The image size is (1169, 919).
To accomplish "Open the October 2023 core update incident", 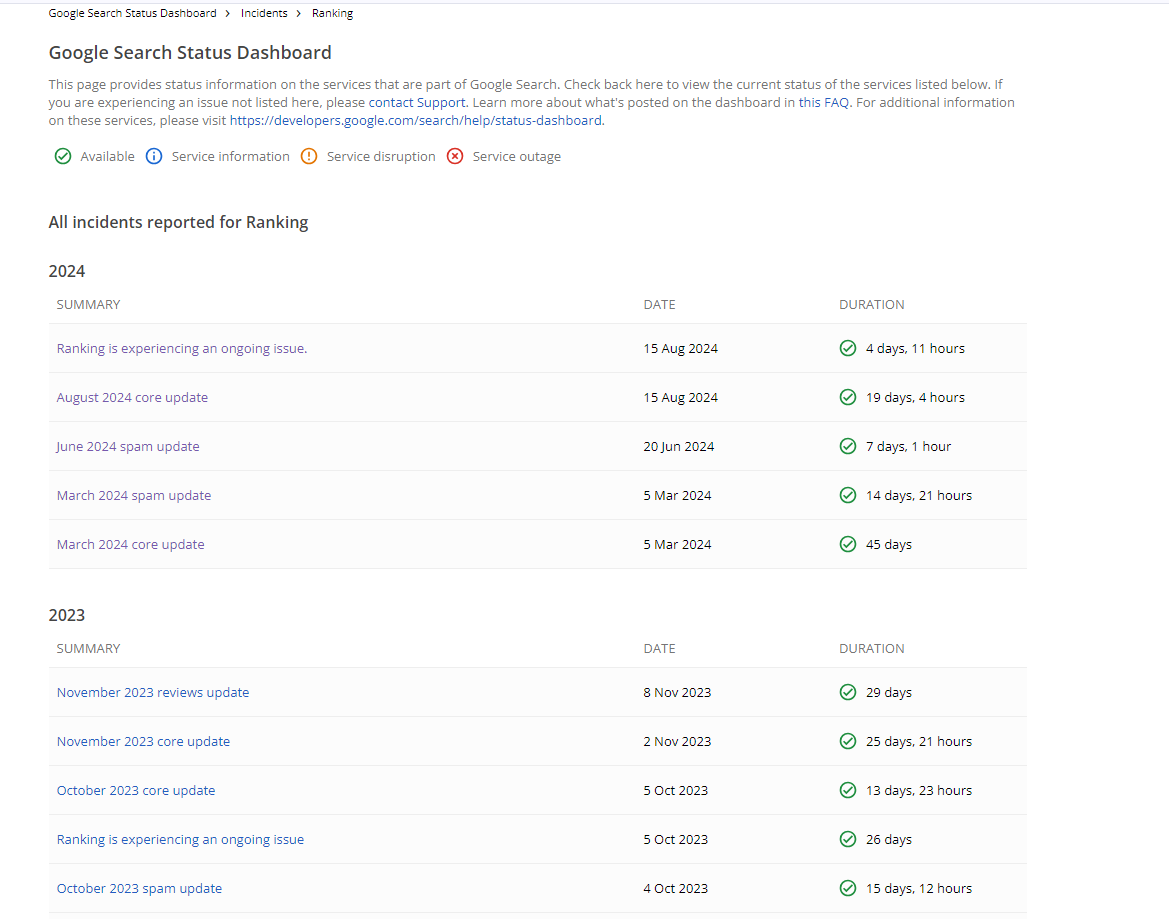I will 136,790.
